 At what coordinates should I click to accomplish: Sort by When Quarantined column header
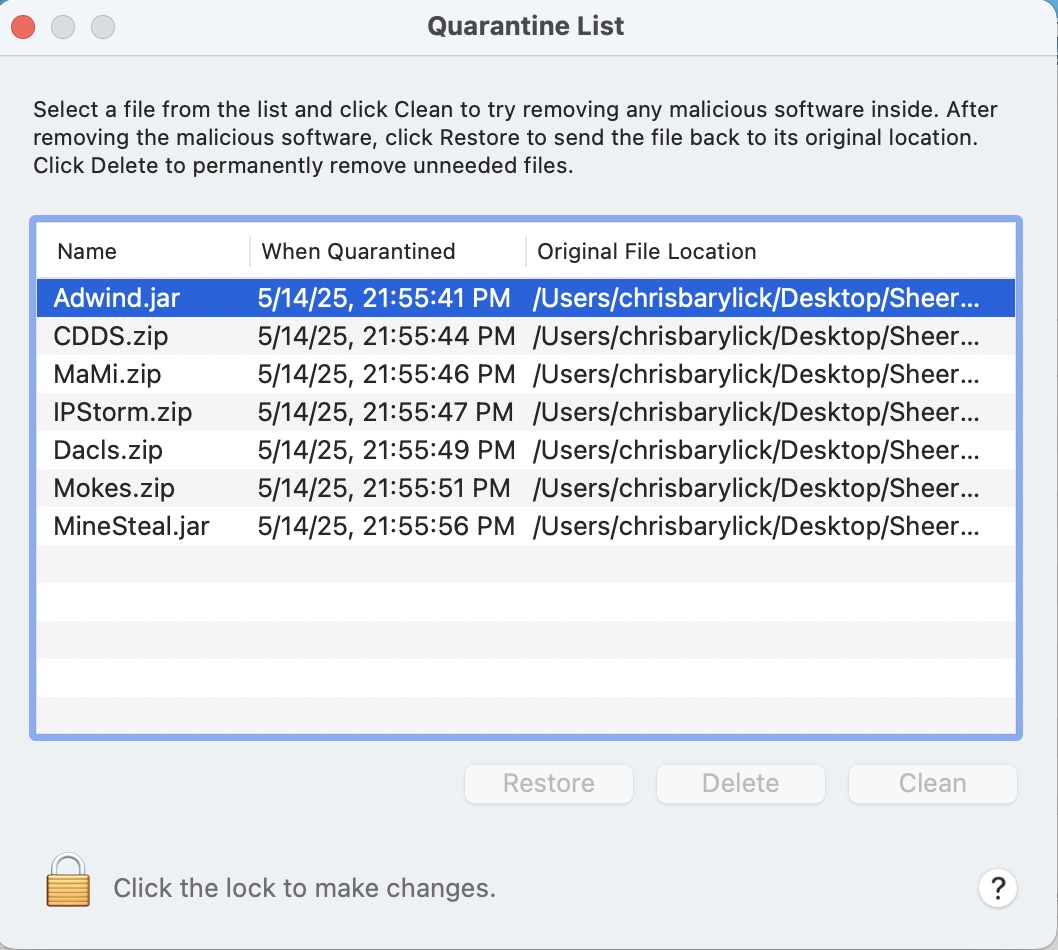pyautogui.click(x=358, y=252)
